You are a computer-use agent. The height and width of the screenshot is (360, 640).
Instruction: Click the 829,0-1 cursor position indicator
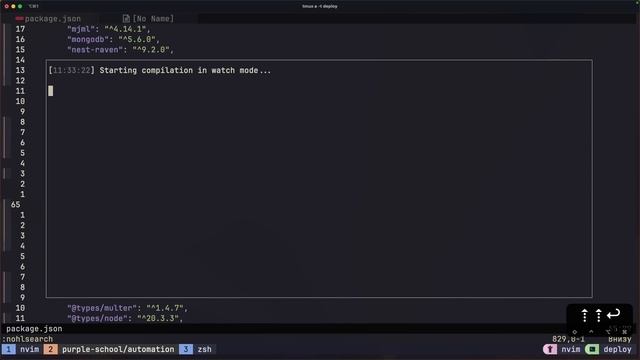[568, 339]
